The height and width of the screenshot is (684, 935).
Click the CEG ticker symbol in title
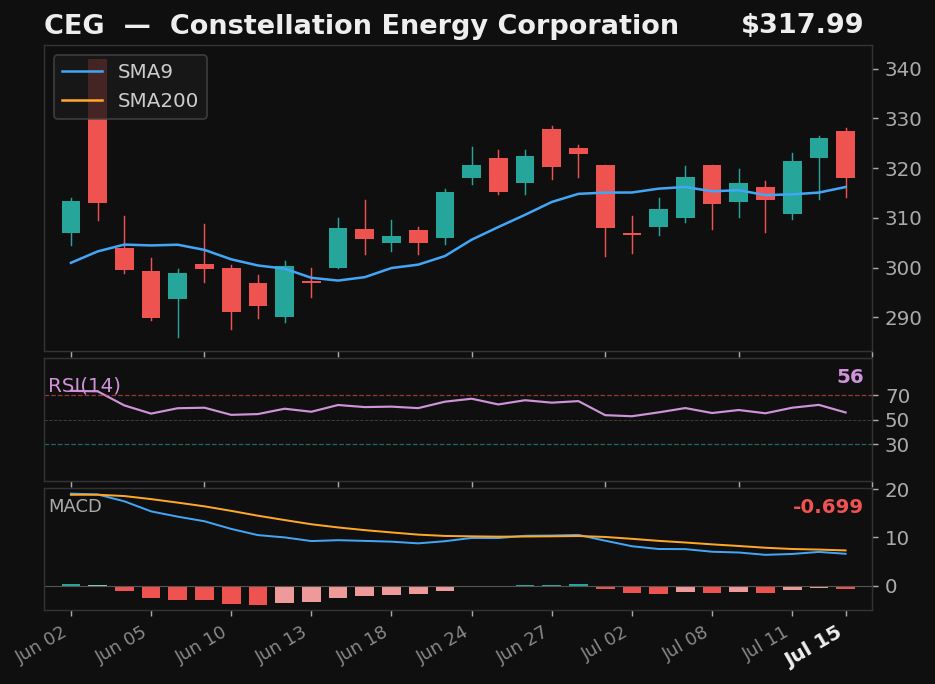pyautogui.click(x=74, y=25)
